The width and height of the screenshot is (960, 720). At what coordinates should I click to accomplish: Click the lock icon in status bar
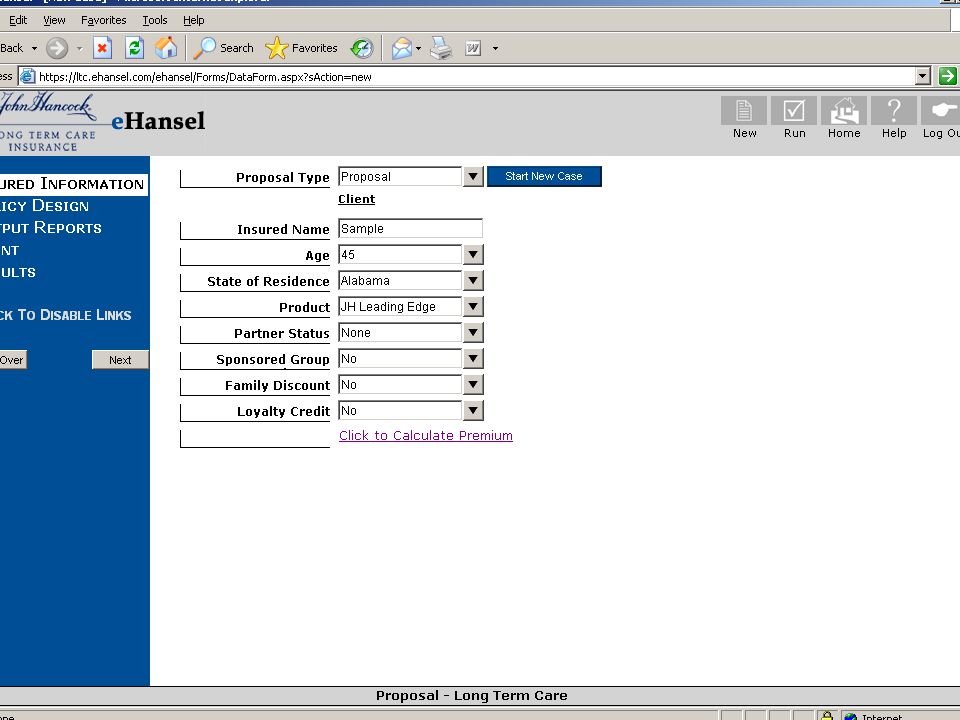[x=827, y=716]
